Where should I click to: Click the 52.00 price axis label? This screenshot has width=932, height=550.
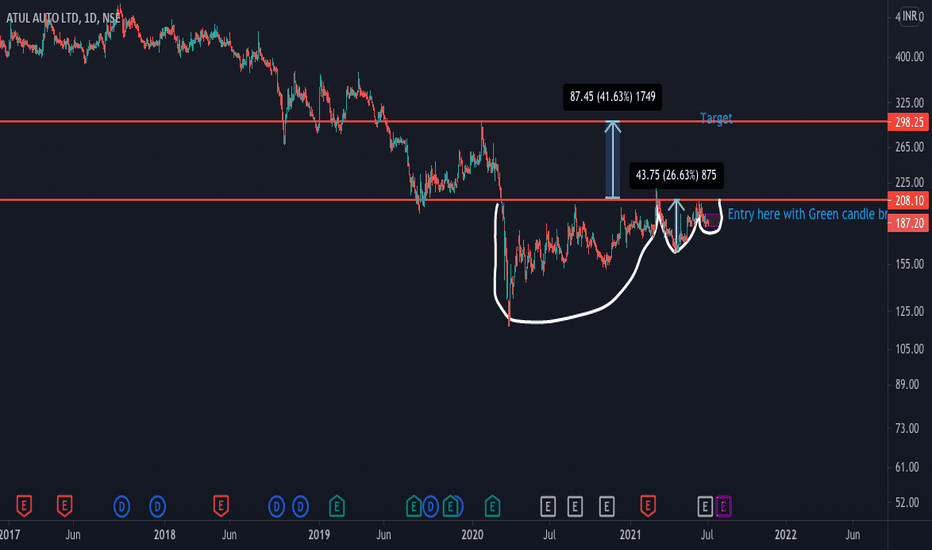click(907, 503)
